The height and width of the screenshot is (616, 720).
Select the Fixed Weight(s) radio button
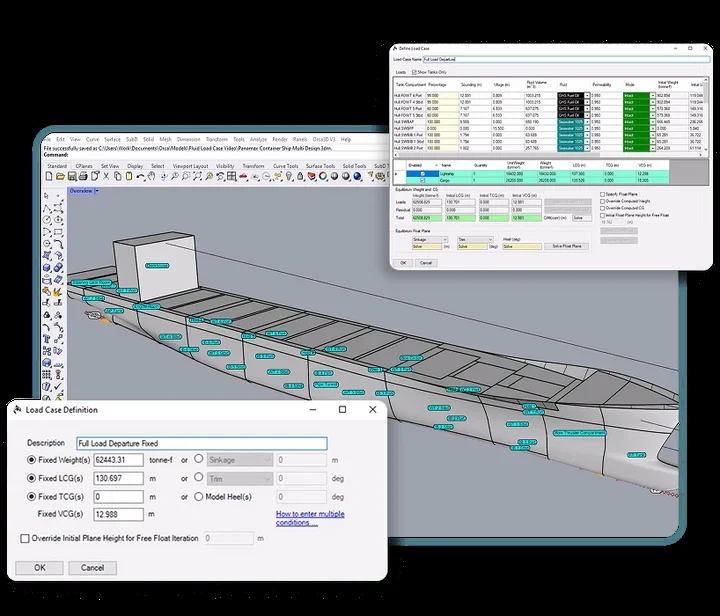pos(31,459)
